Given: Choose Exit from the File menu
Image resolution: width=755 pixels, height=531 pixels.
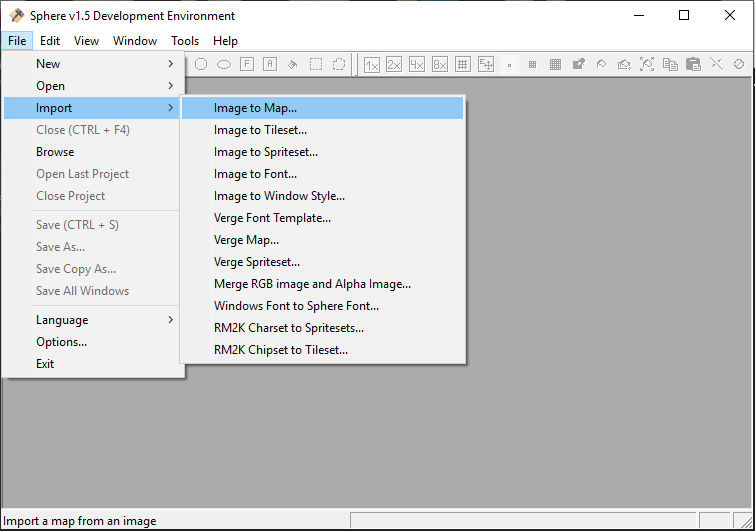Looking at the screenshot, I should (45, 364).
